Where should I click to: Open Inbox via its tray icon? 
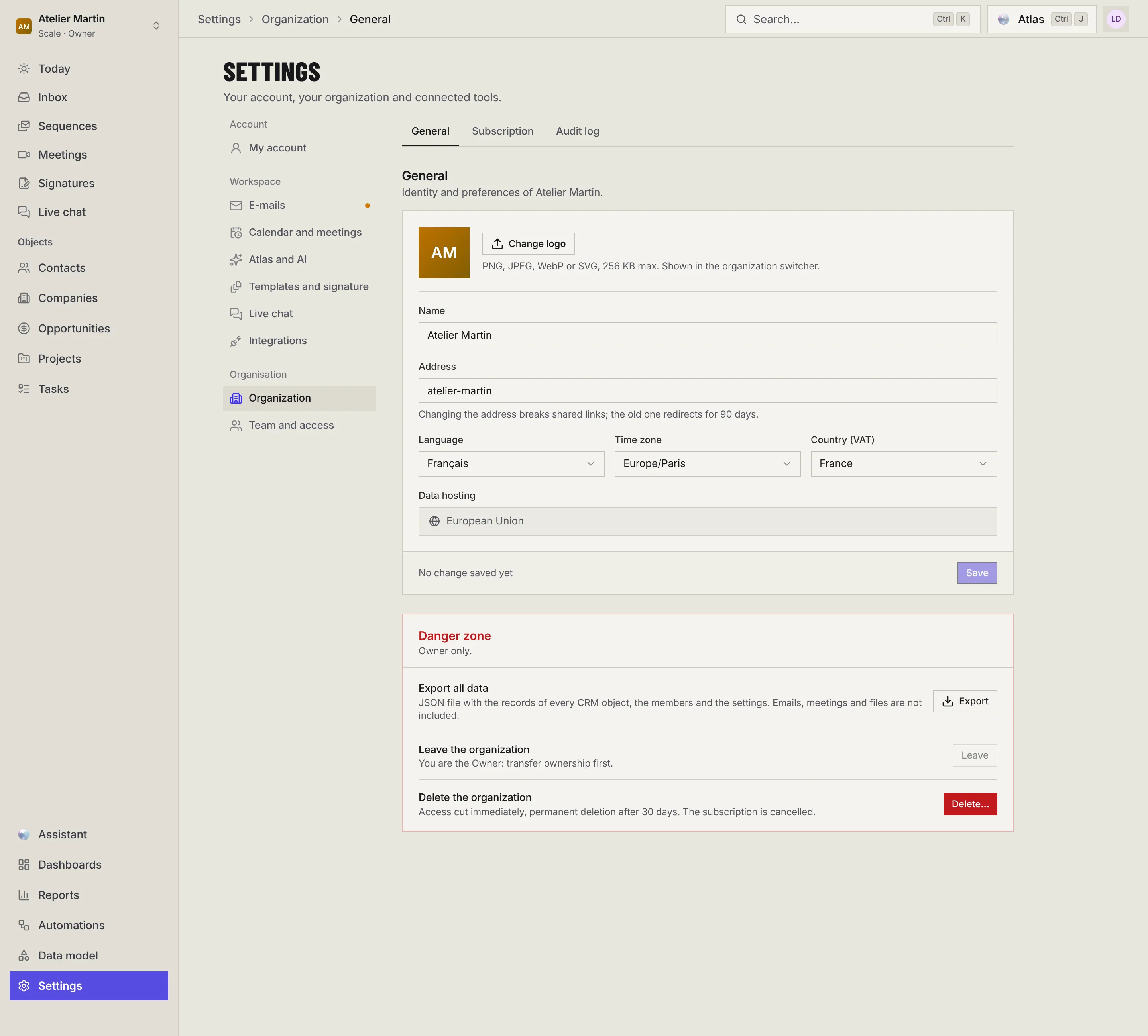click(x=24, y=97)
